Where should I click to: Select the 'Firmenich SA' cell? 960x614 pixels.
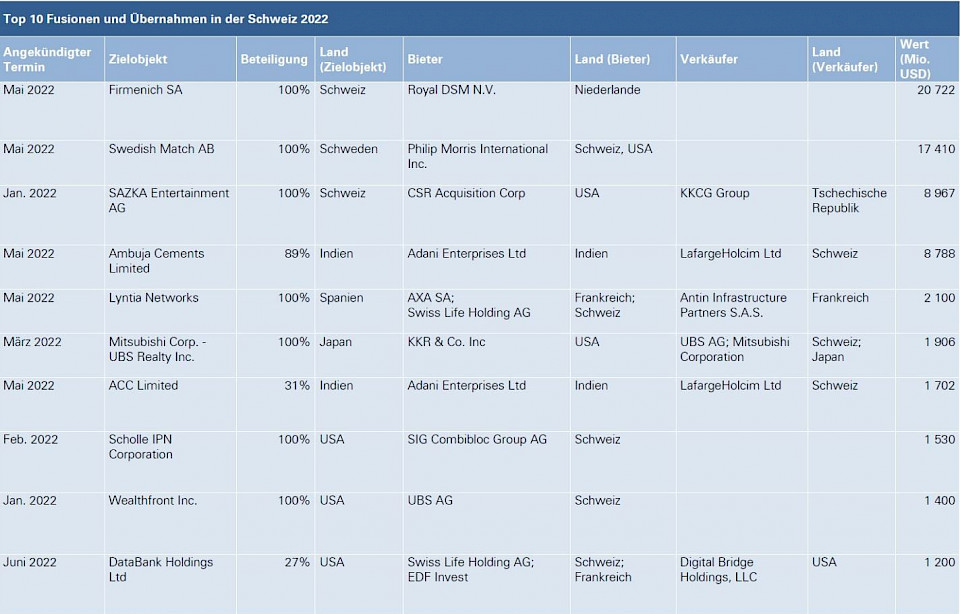point(145,90)
